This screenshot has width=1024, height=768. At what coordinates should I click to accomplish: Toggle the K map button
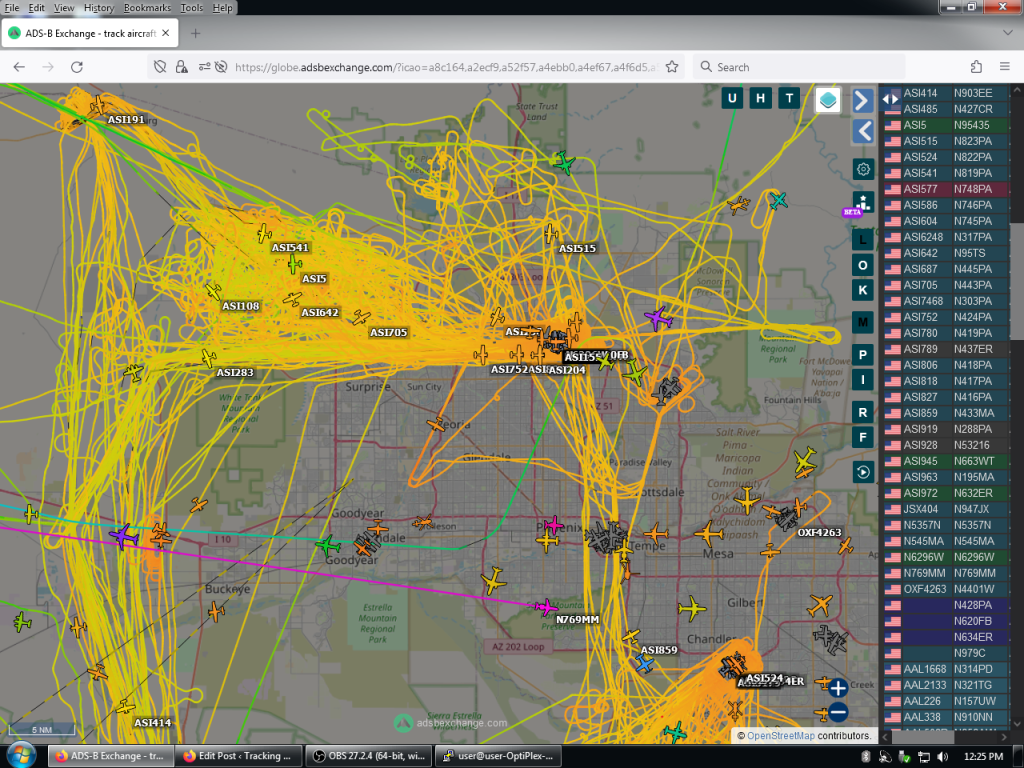point(863,290)
